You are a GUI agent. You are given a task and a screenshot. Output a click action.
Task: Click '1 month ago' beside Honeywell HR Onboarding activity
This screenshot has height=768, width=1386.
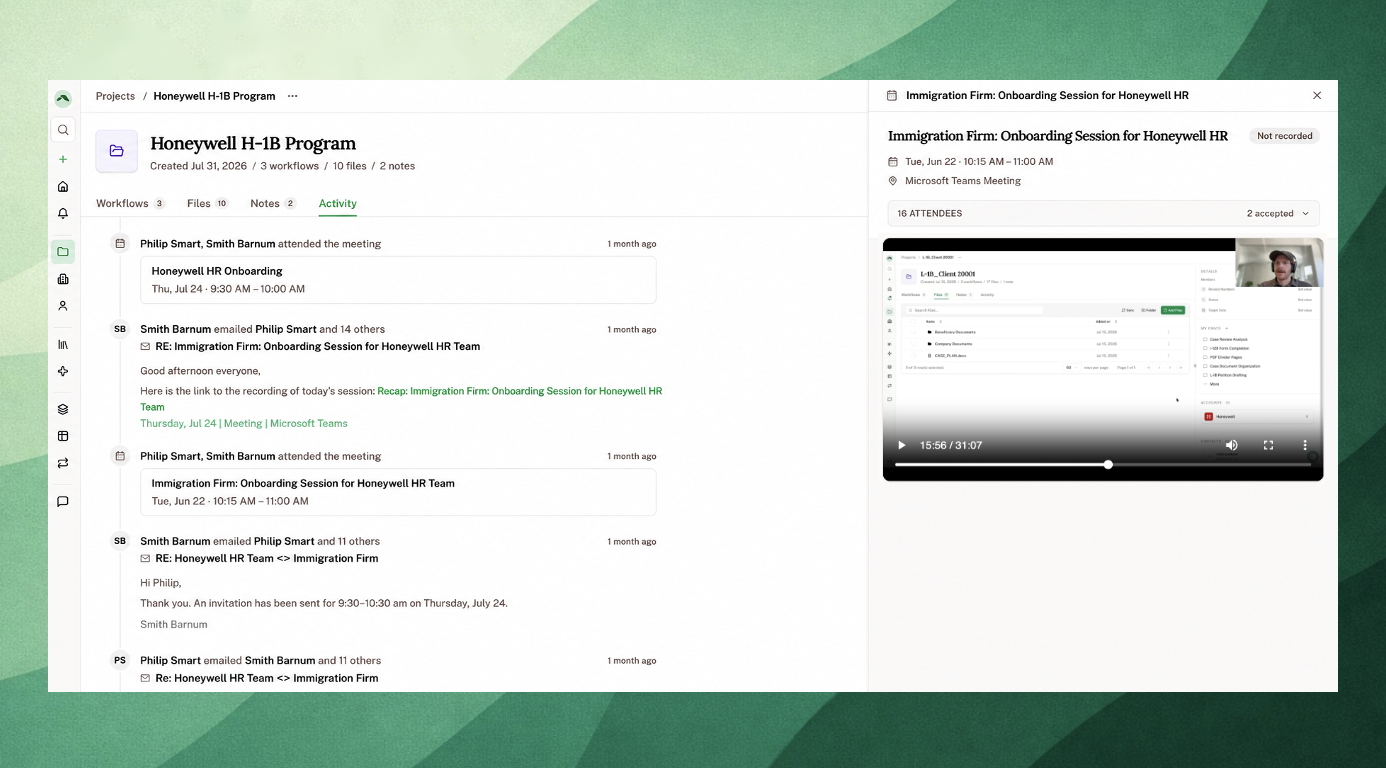(x=632, y=244)
